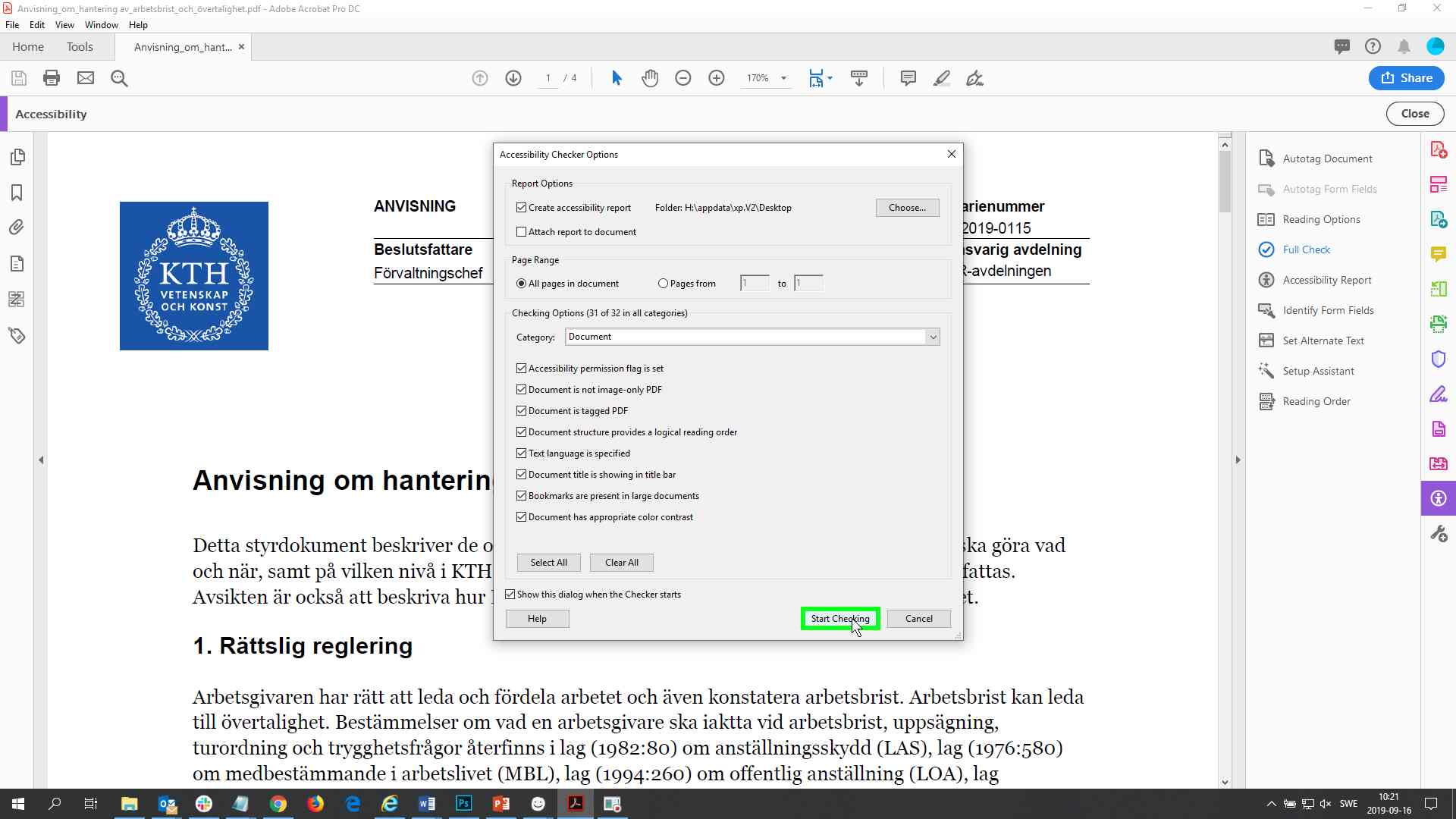1456x819 pixels.
Task: Open Page Thumbnails panel icon
Action: [x=17, y=157]
